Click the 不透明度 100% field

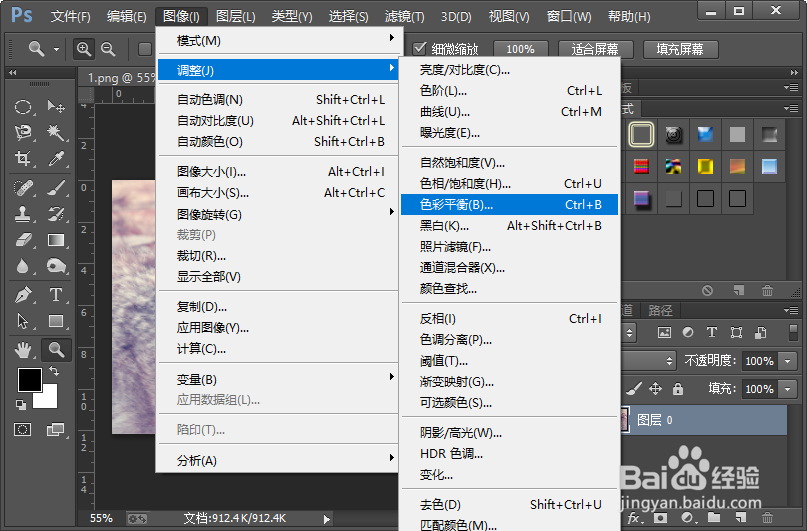(x=760, y=361)
